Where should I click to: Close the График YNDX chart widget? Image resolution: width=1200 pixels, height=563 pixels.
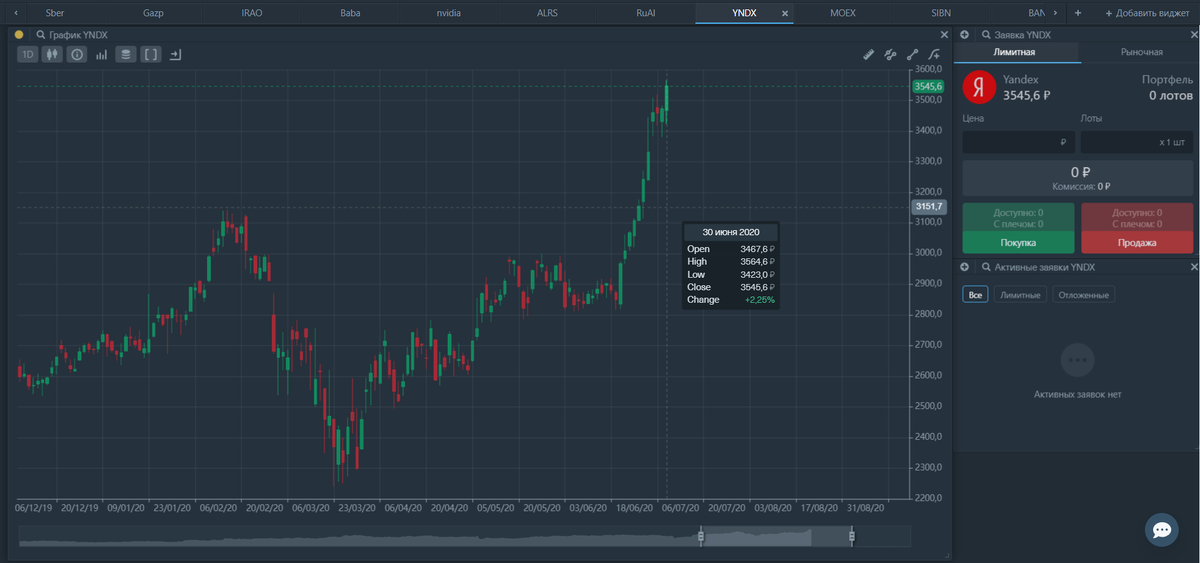click(945, 34)
